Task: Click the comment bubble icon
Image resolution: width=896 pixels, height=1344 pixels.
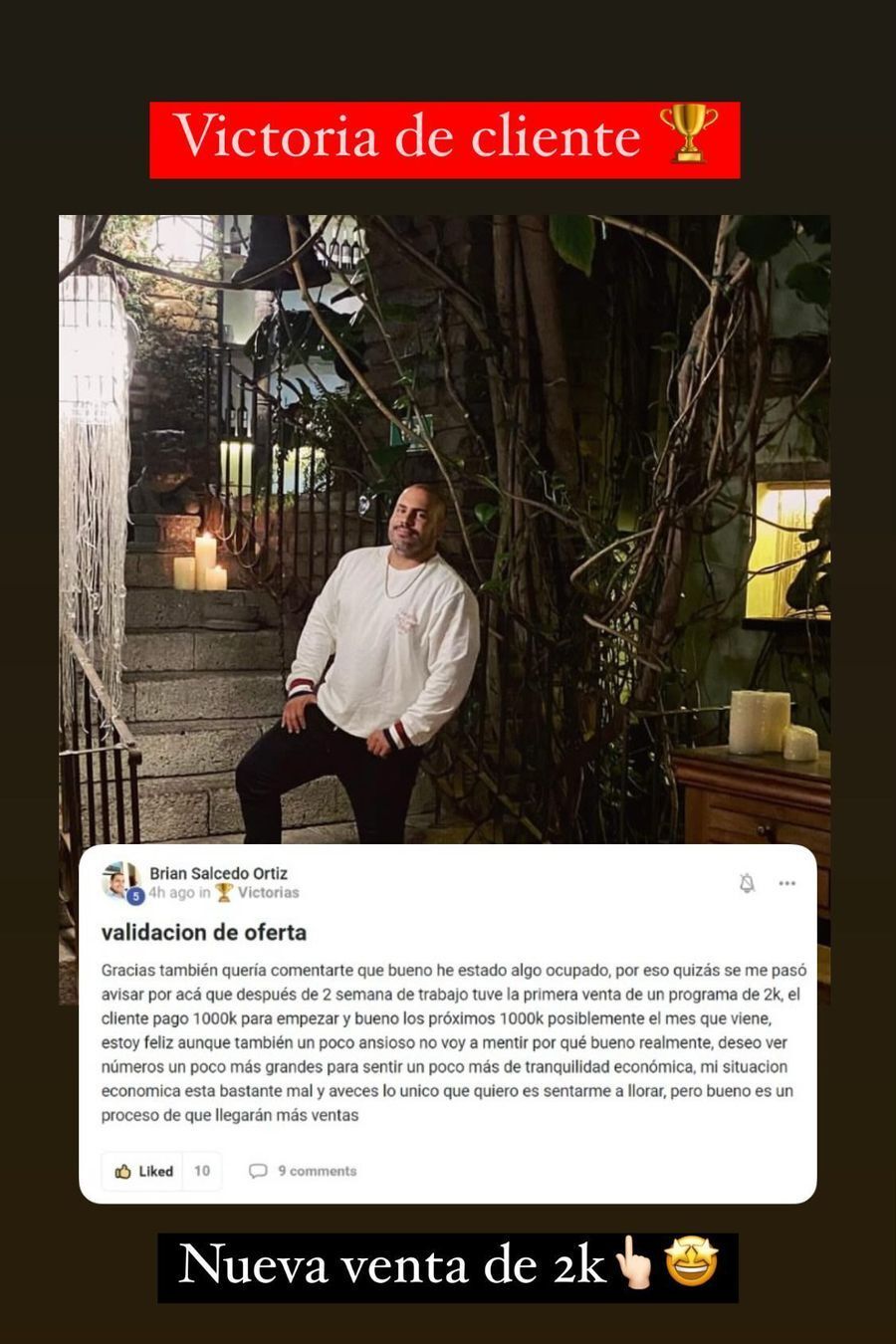Action: pyautogui.click(x=258, y=1171)
